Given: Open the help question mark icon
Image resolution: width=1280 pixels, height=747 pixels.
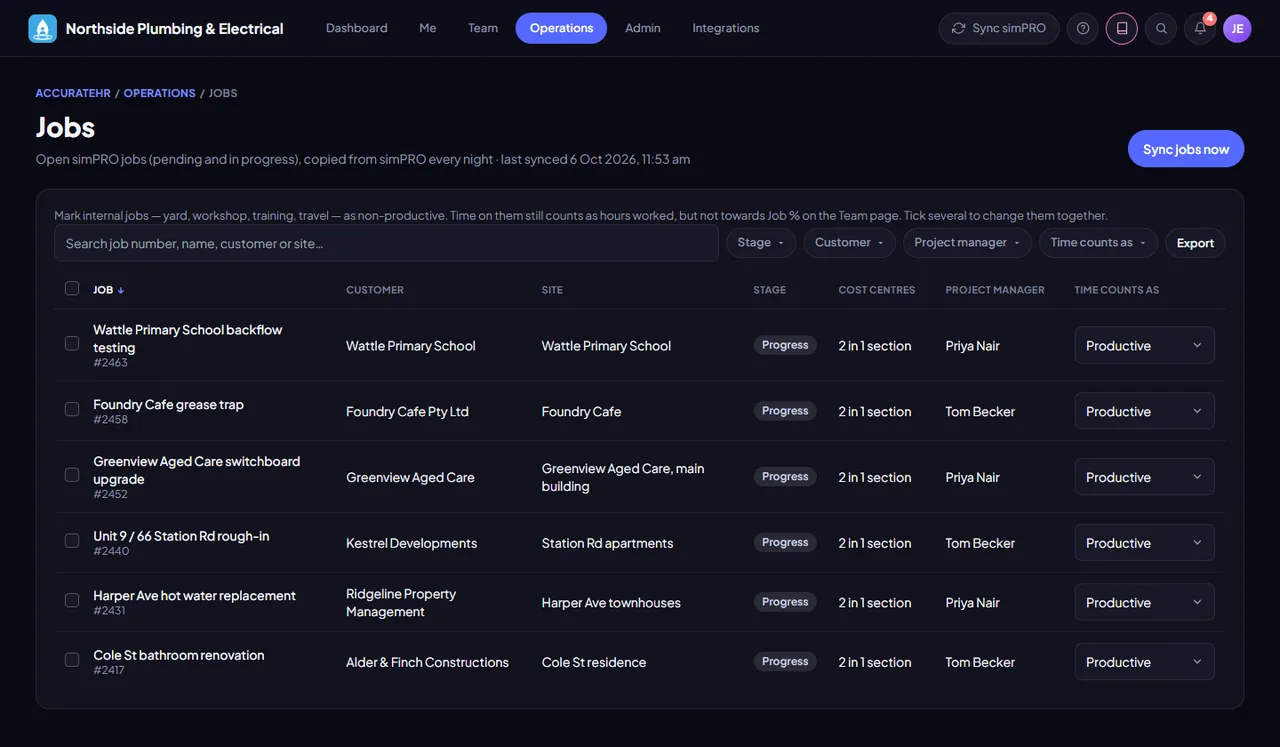Looking at the screenshot, I should pyautogui.click(x=1083, y=29).
